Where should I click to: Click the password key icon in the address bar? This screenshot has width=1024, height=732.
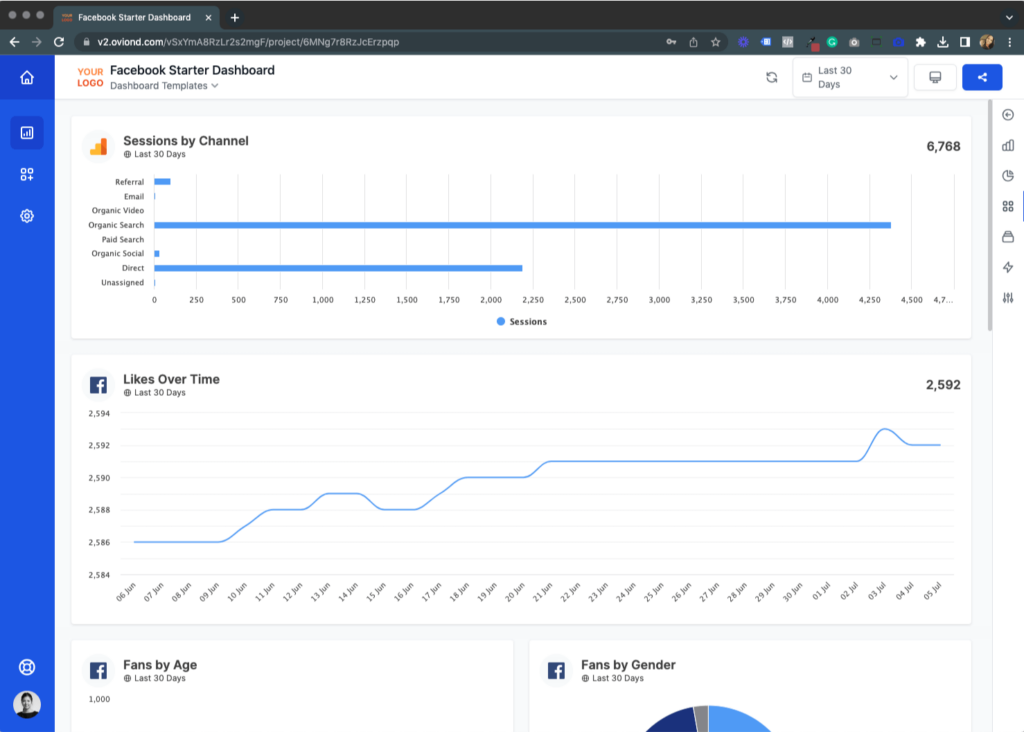671,42
